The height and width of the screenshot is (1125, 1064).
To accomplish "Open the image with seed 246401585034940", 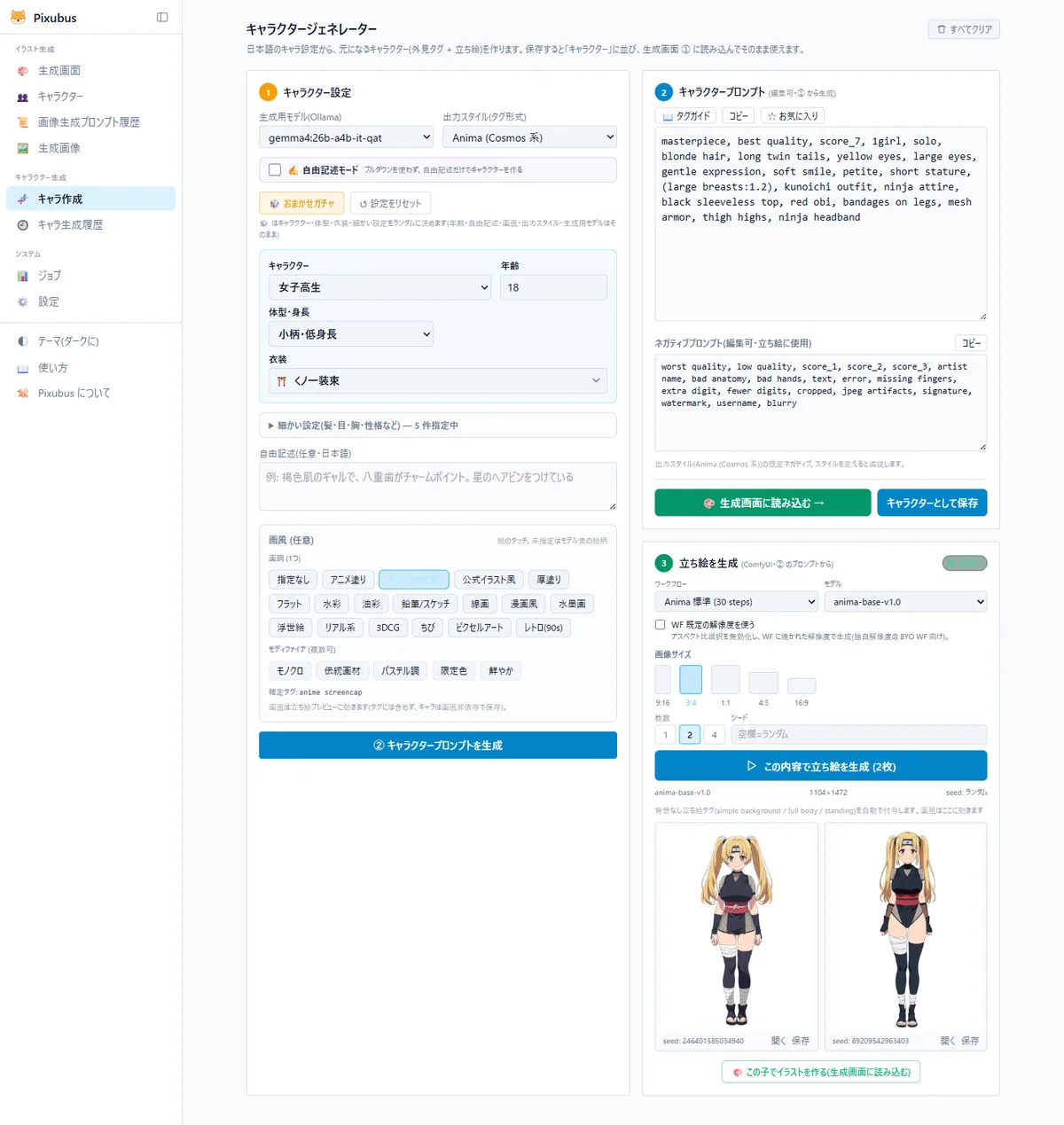I will [x=778, y=1041].
